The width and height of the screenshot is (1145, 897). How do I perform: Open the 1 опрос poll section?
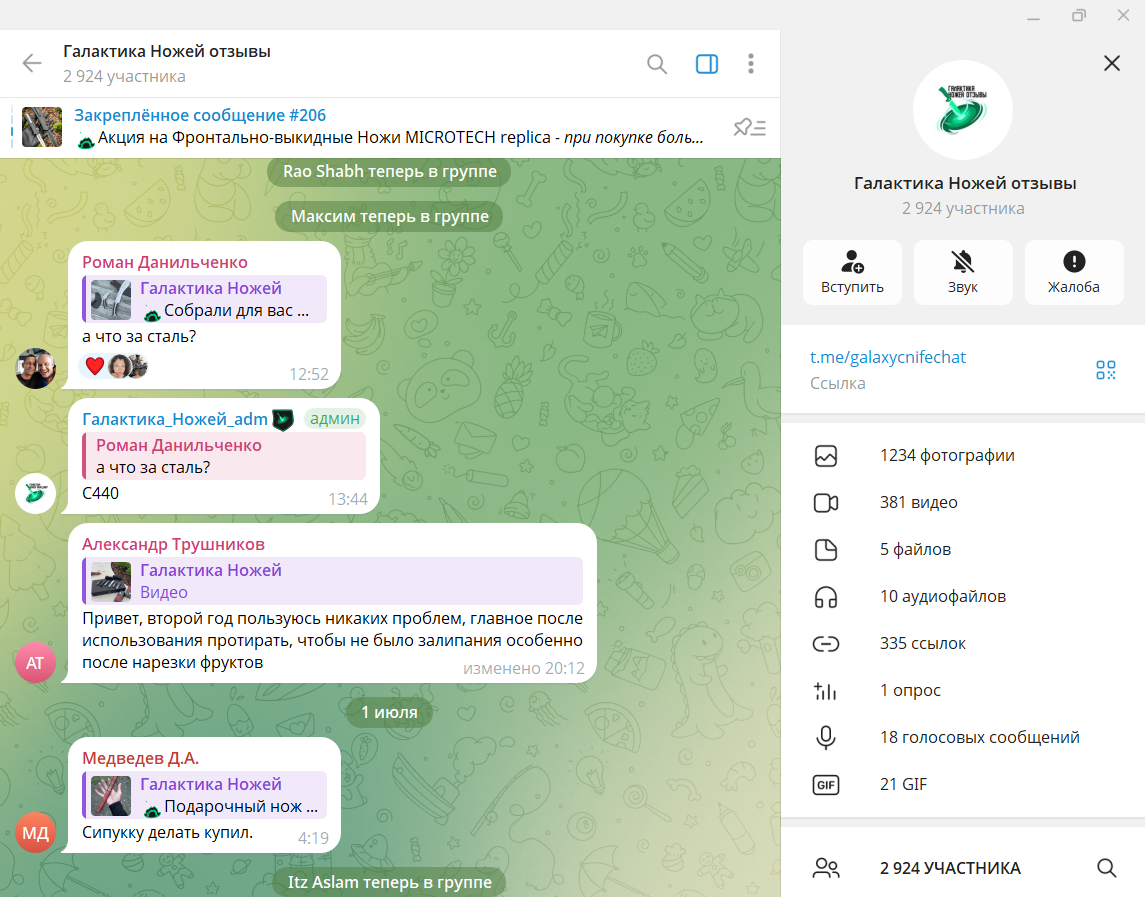click(962, 691)
